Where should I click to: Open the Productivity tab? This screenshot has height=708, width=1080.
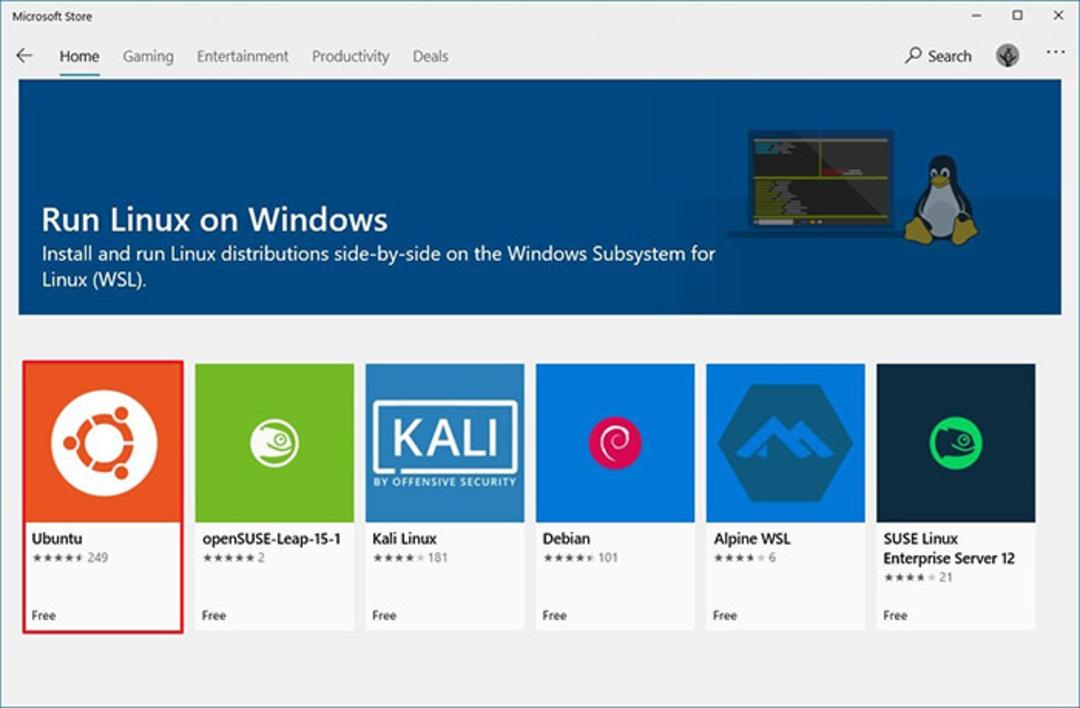point(351,56)
